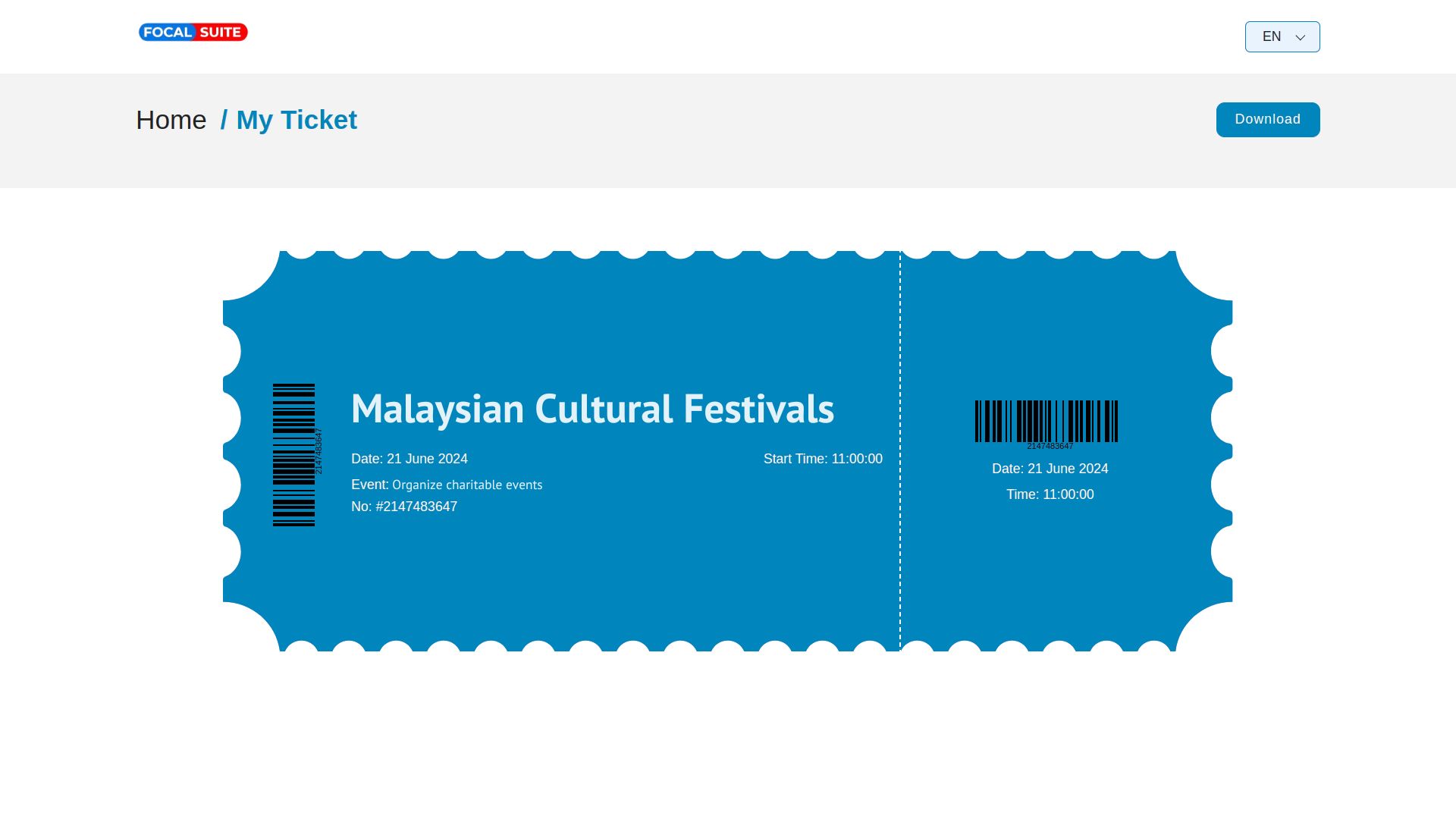Open the EN language dropdown
The height and width of the screenshot is (819, 1456).
[x=1282, y=36]
